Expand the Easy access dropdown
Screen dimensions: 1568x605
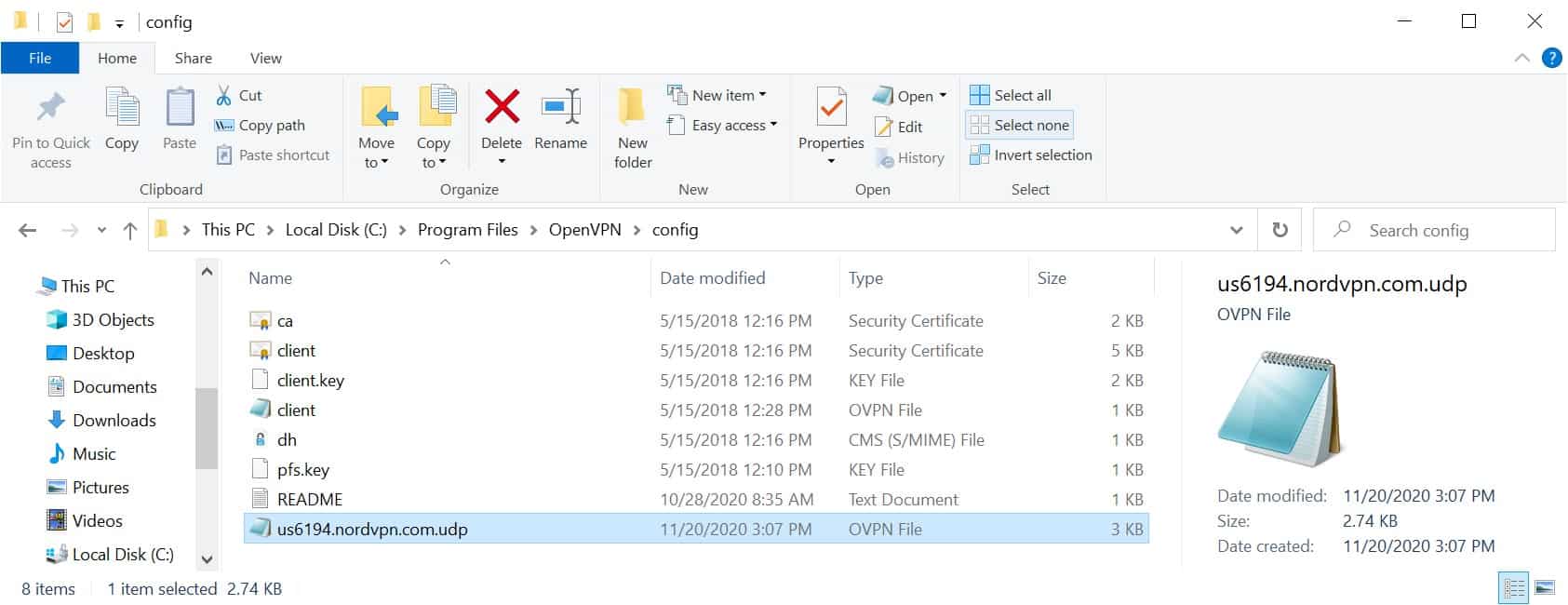pos(772,125)
